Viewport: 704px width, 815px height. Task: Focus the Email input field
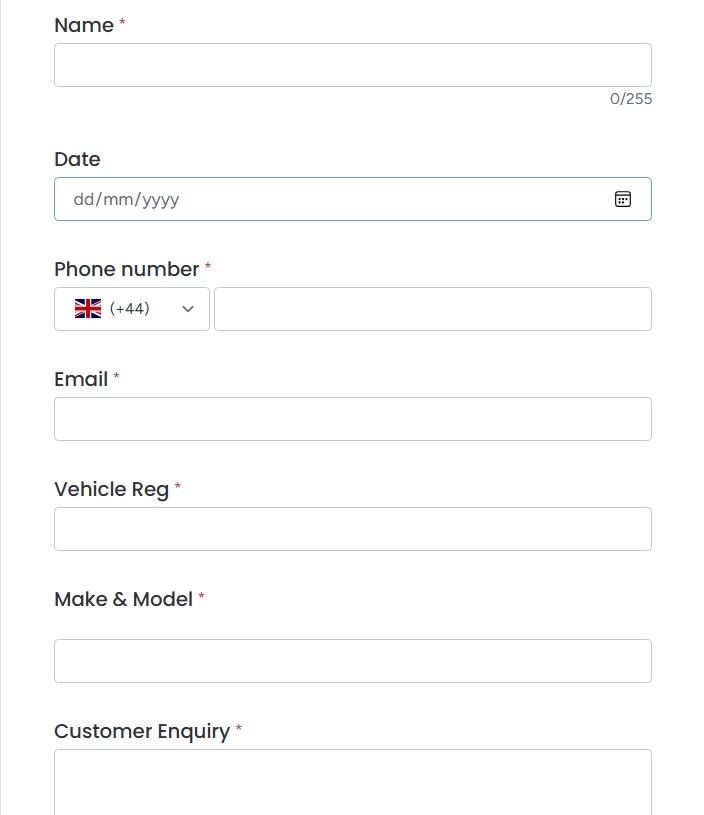coord(353,419)
